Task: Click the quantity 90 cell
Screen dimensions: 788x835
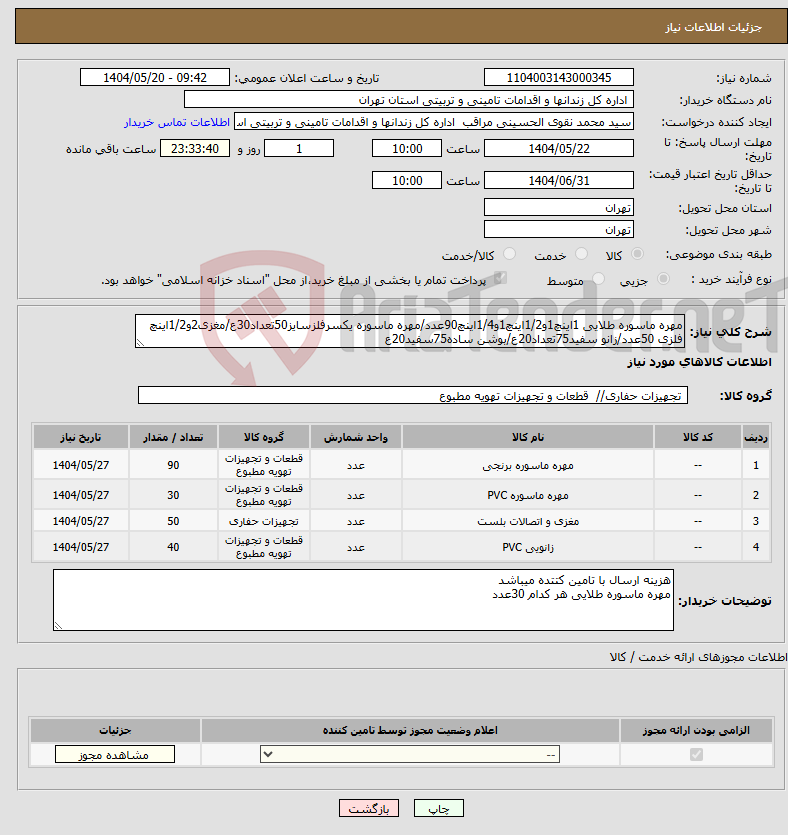Action: tap(173, 465)
